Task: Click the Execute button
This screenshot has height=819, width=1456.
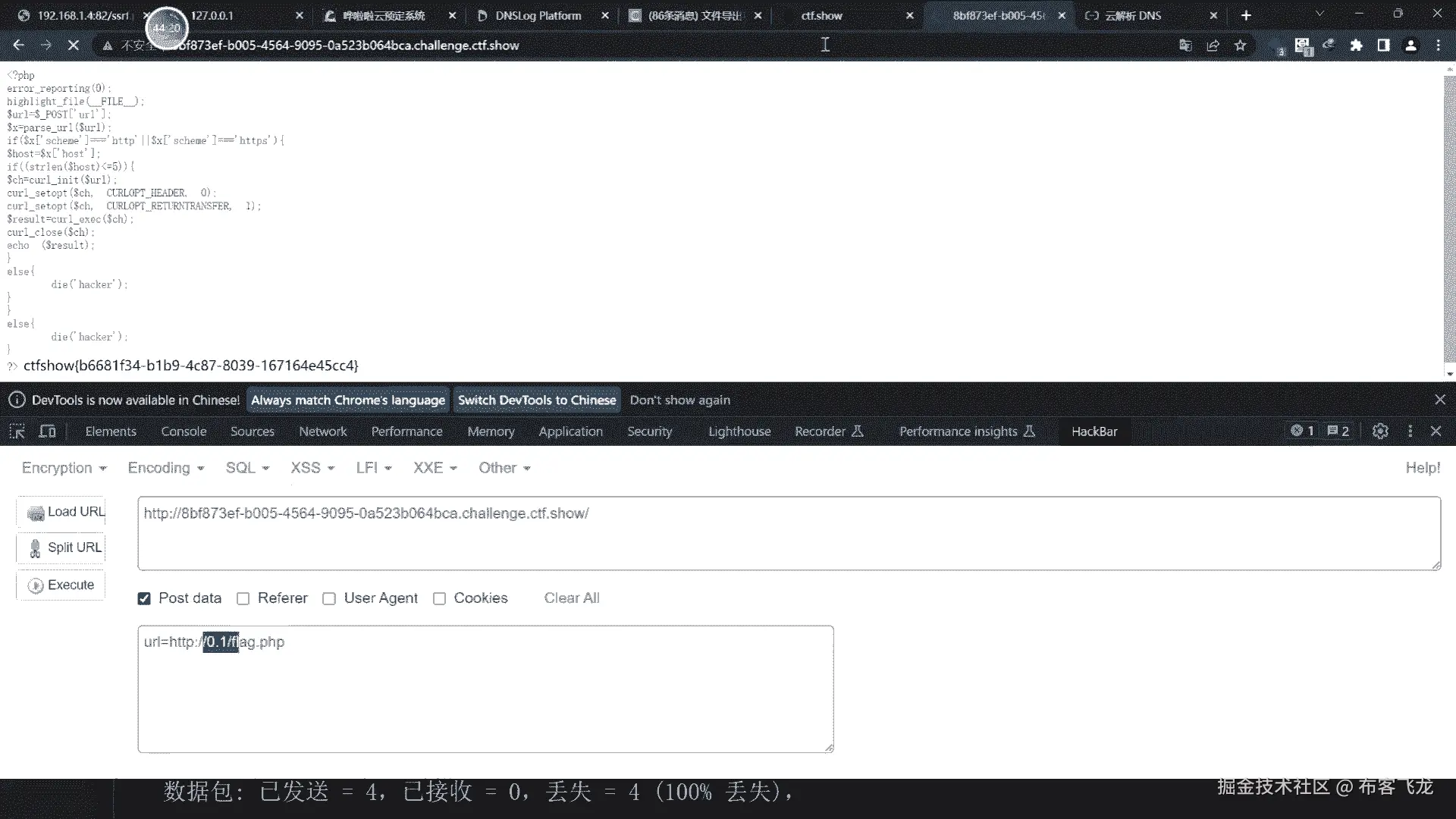Action: (61, 585)
